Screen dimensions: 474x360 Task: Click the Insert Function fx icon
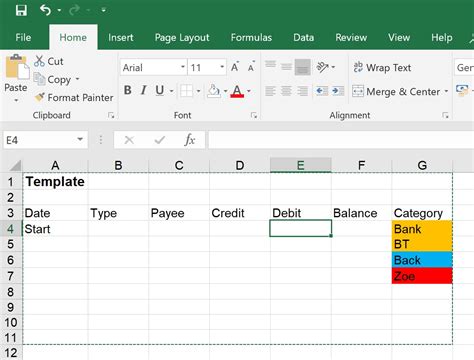pos(190,140)
